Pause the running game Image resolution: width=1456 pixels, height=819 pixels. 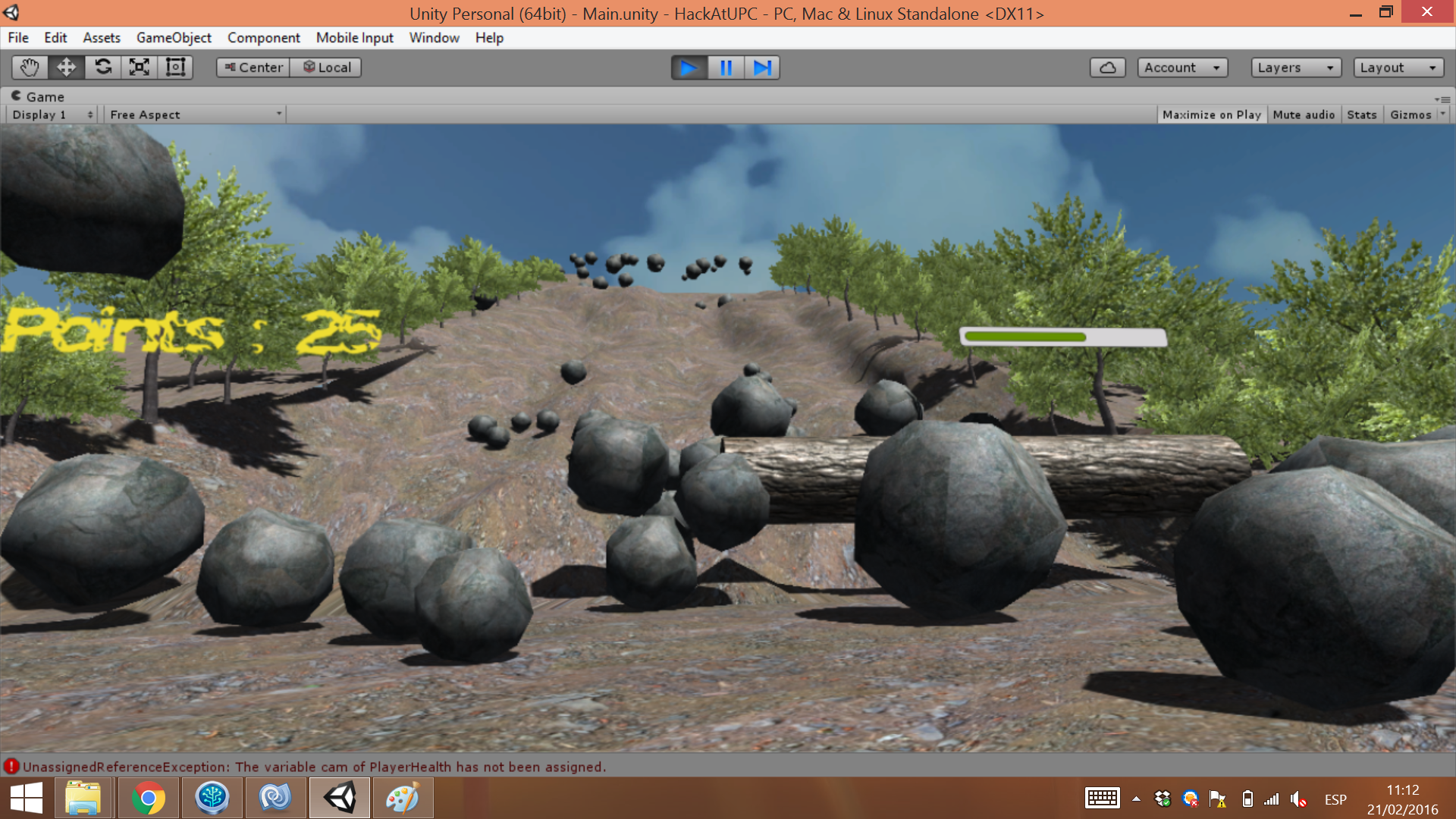point(726,67)
